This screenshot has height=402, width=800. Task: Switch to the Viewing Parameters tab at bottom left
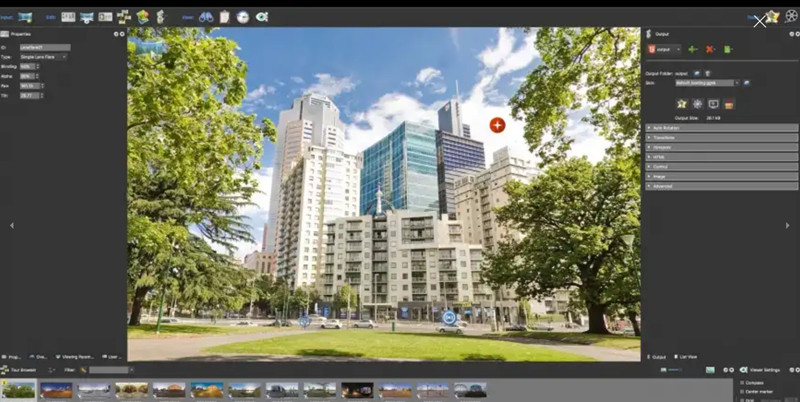click(x=74, y=357)
